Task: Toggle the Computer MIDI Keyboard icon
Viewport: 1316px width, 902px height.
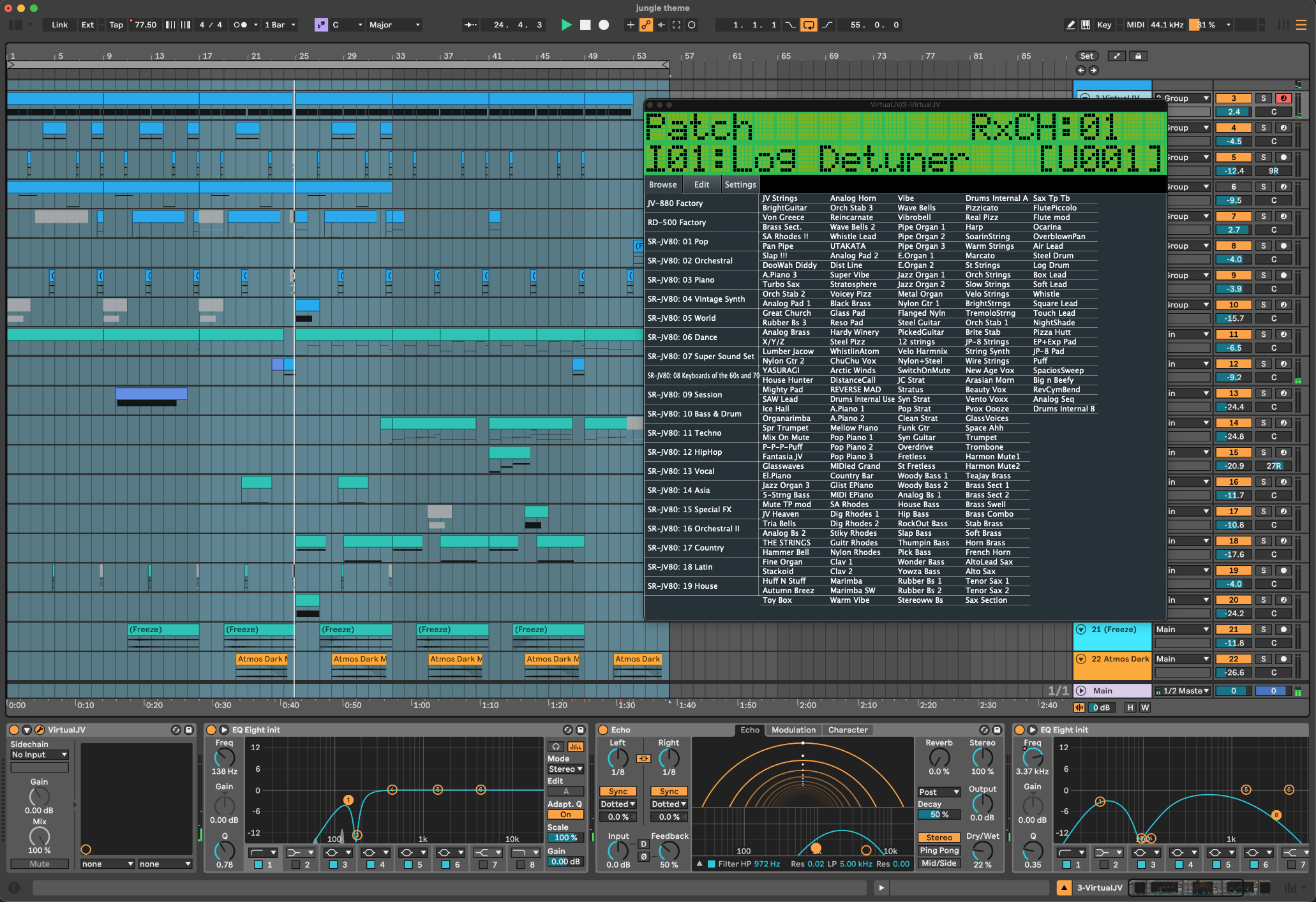Action: coord(1086,25)
